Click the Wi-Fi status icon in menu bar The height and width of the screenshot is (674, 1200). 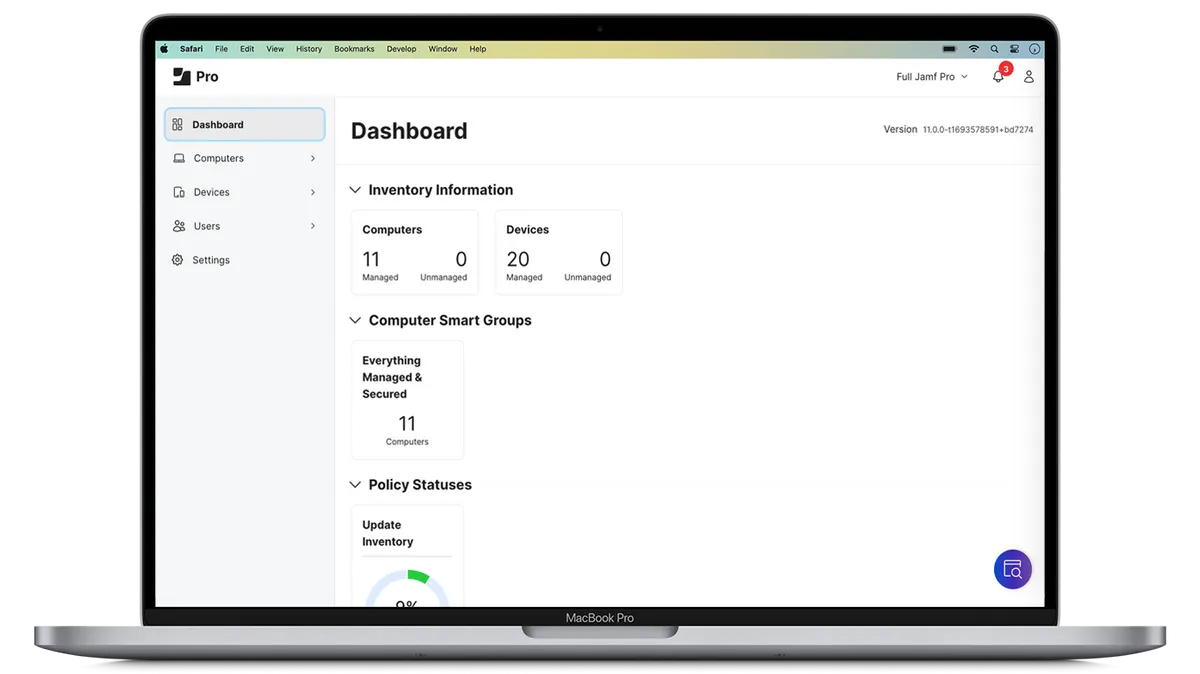click(x=974, y=49)
